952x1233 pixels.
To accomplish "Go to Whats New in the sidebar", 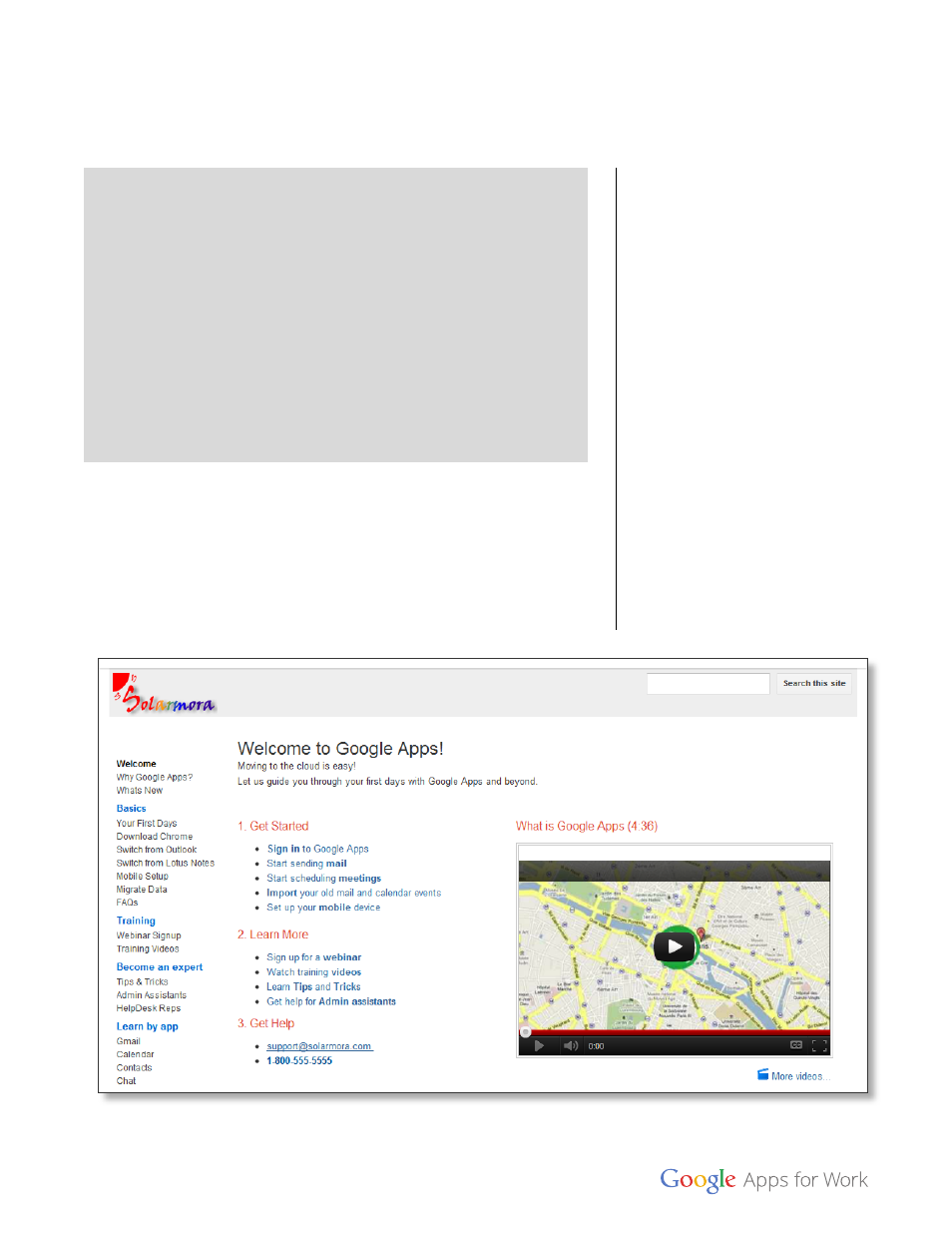I will [140, 790].
